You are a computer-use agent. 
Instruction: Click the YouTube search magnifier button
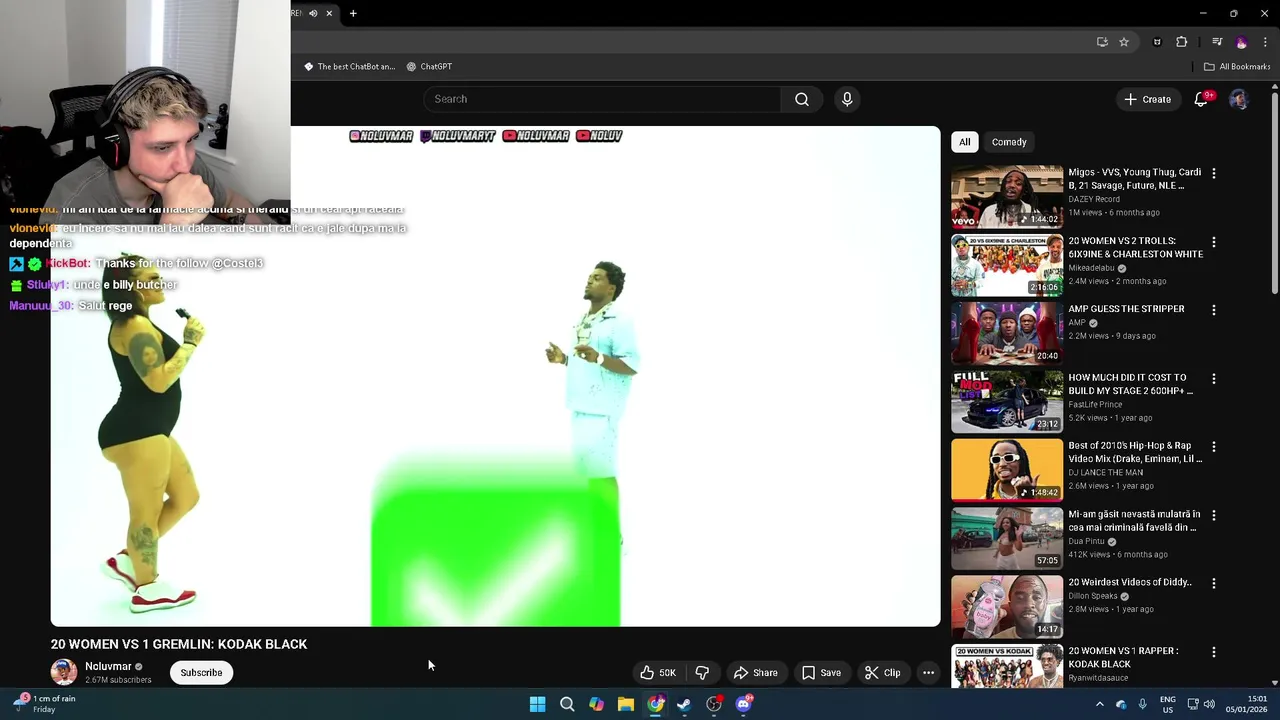pyautogui.click(x=801, y=99)
